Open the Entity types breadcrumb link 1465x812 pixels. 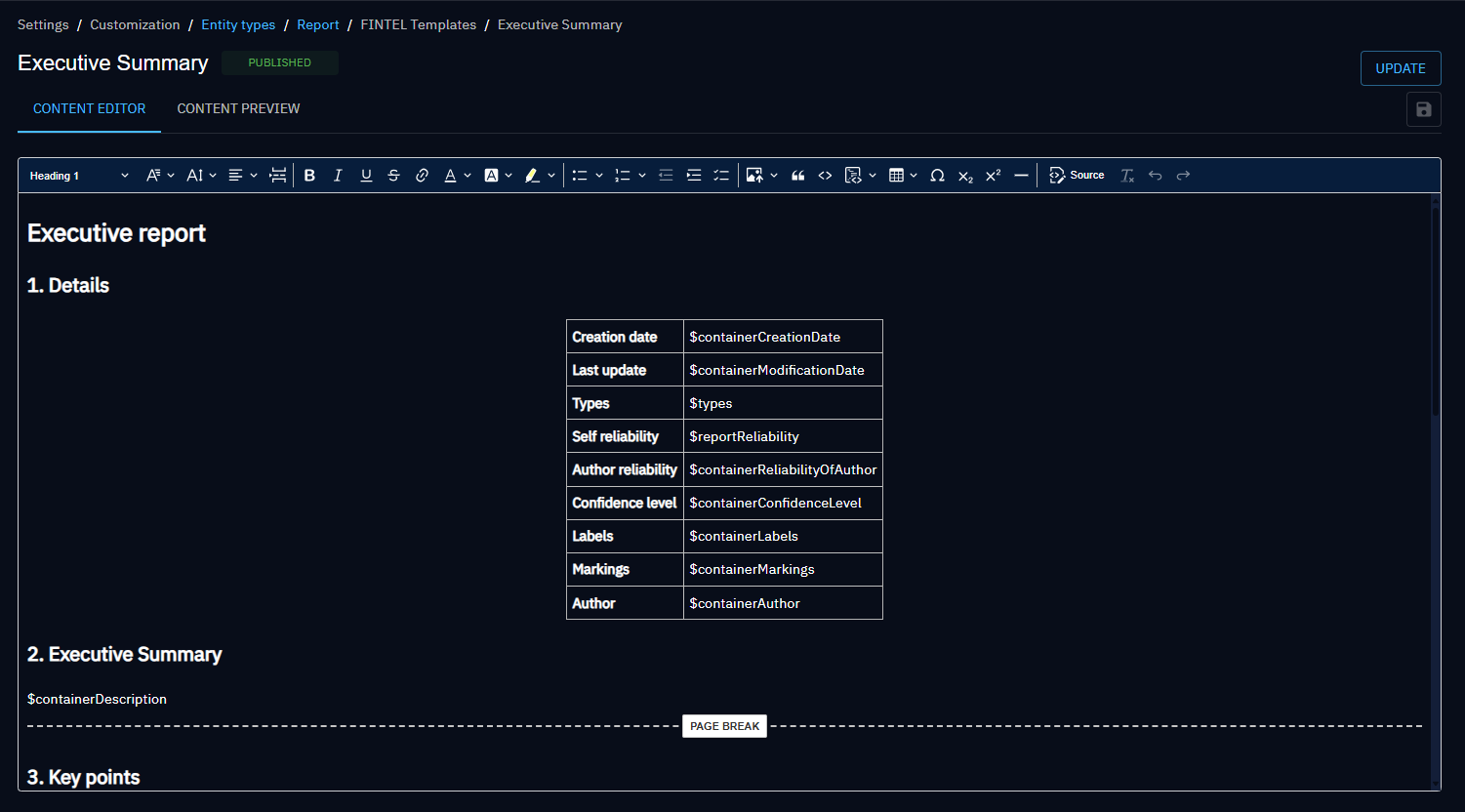click(238, 24)
